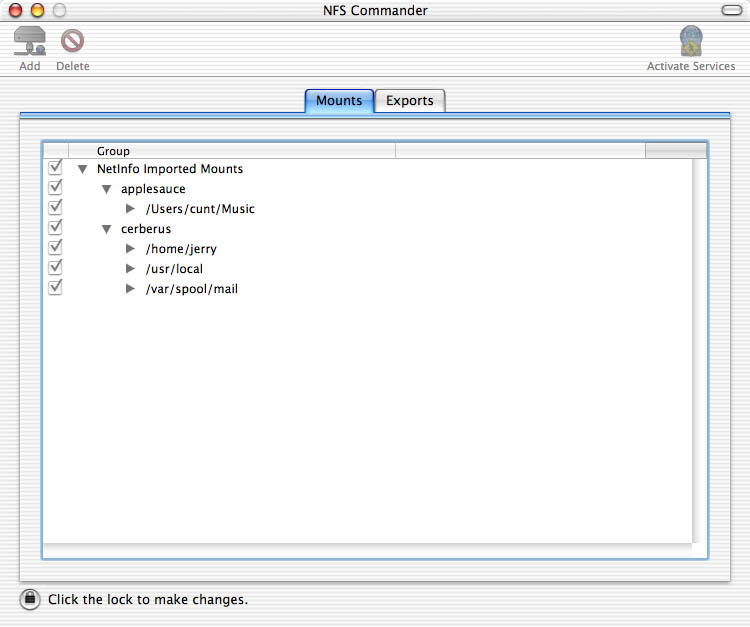Viewport: 750px width, 627px height.
Task: Collapse the NetInfo Imported Mounts group
Action: click(83, 170)
